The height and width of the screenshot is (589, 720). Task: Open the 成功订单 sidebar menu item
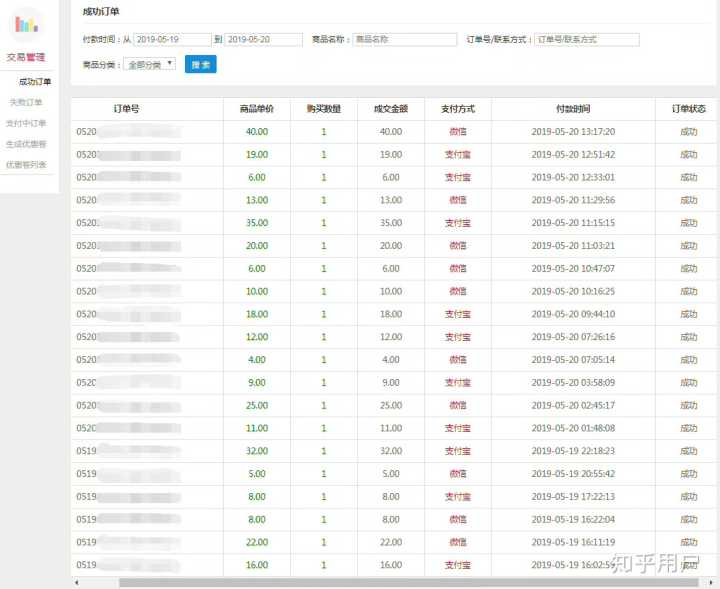click(35, 82)
